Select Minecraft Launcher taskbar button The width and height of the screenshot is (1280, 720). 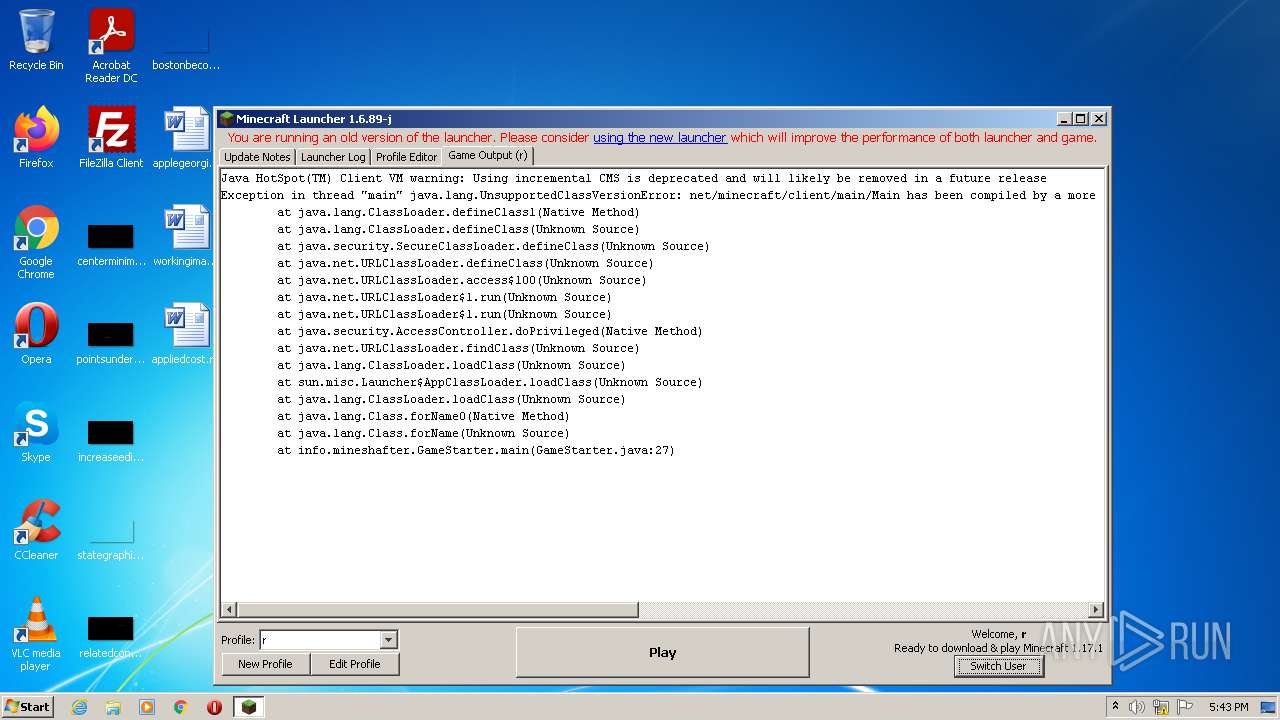[x=249, y=707]
